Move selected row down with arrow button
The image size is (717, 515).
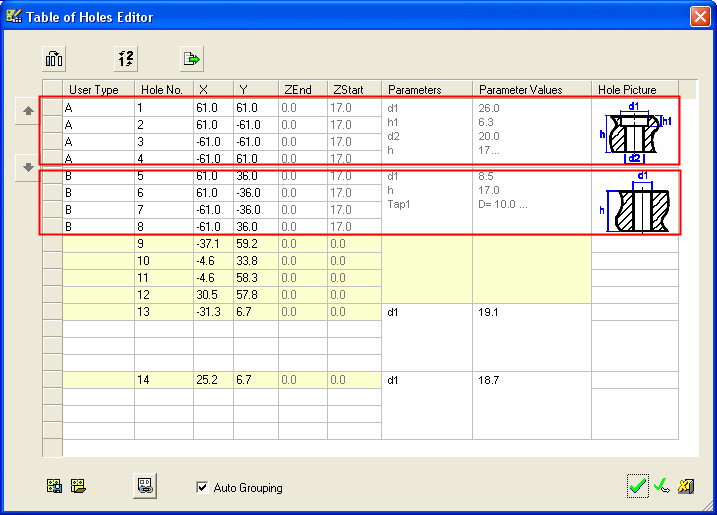pos(28,167)
